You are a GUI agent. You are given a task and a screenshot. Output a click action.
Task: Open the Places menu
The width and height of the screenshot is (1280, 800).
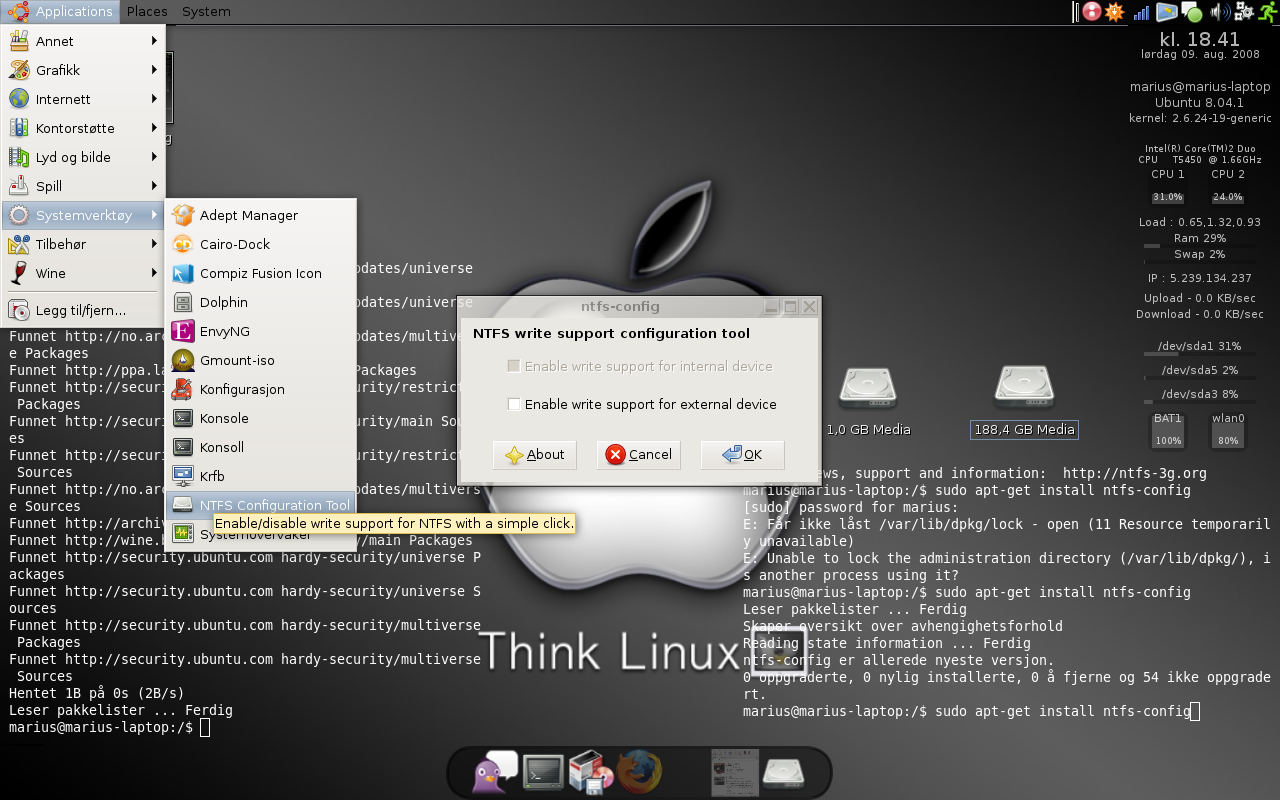(x=147, y=12)
